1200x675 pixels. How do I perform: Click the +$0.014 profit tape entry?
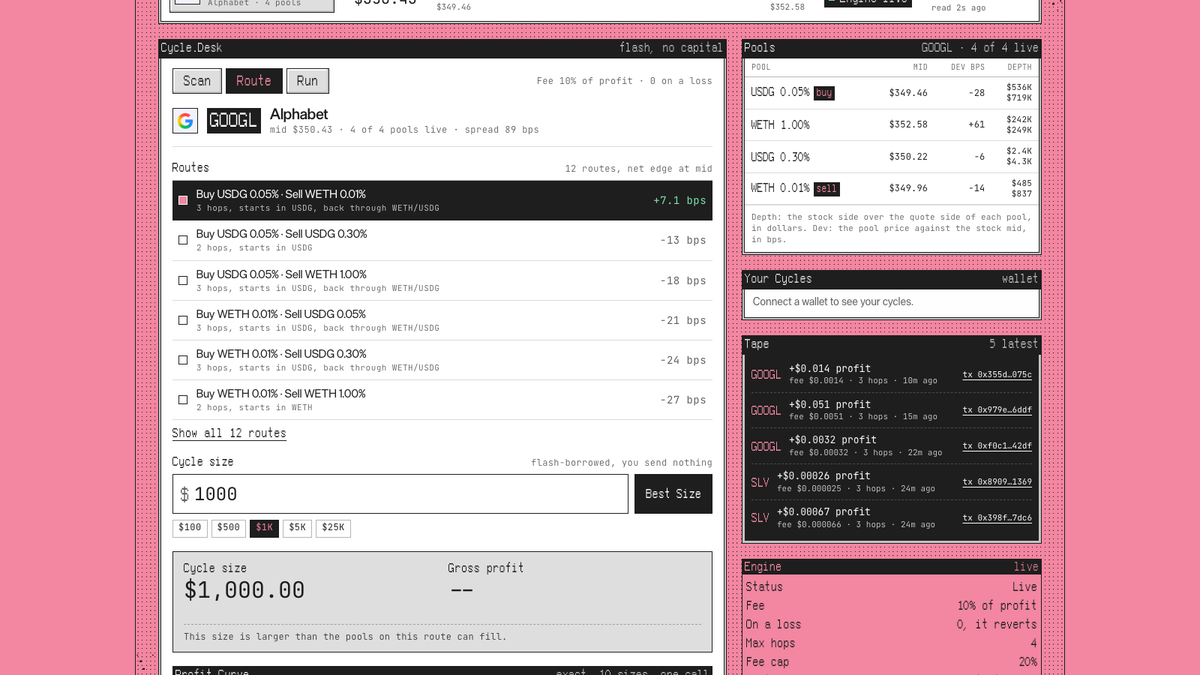(x=891, y=374)
